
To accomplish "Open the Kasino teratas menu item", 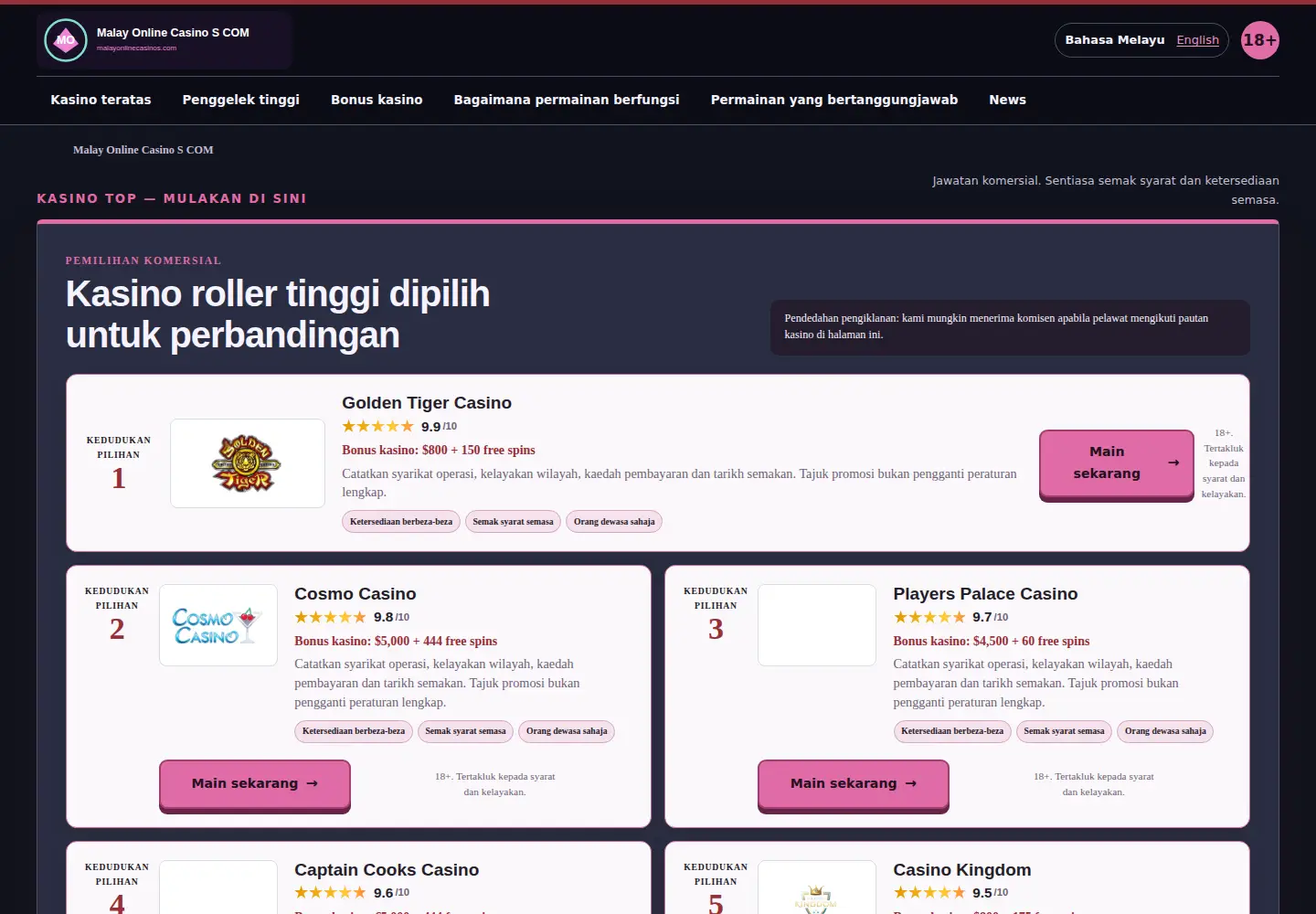I will (101, 100).
